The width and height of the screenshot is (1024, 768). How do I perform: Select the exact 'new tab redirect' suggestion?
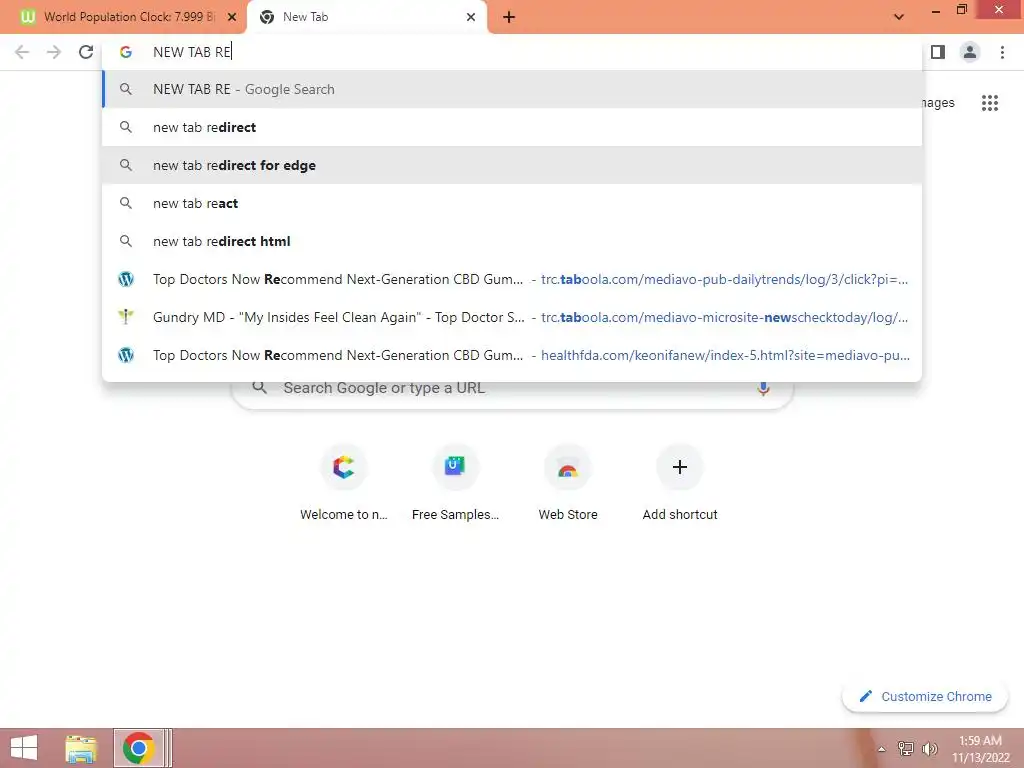[512, 127]
